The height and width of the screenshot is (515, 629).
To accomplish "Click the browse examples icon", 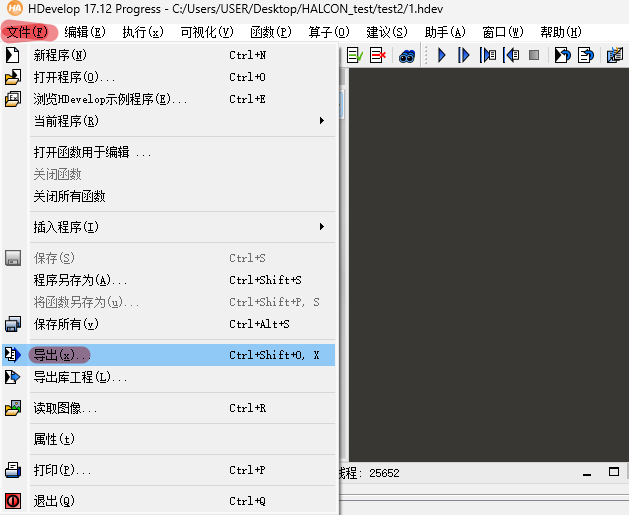I will tap(13, 99).
